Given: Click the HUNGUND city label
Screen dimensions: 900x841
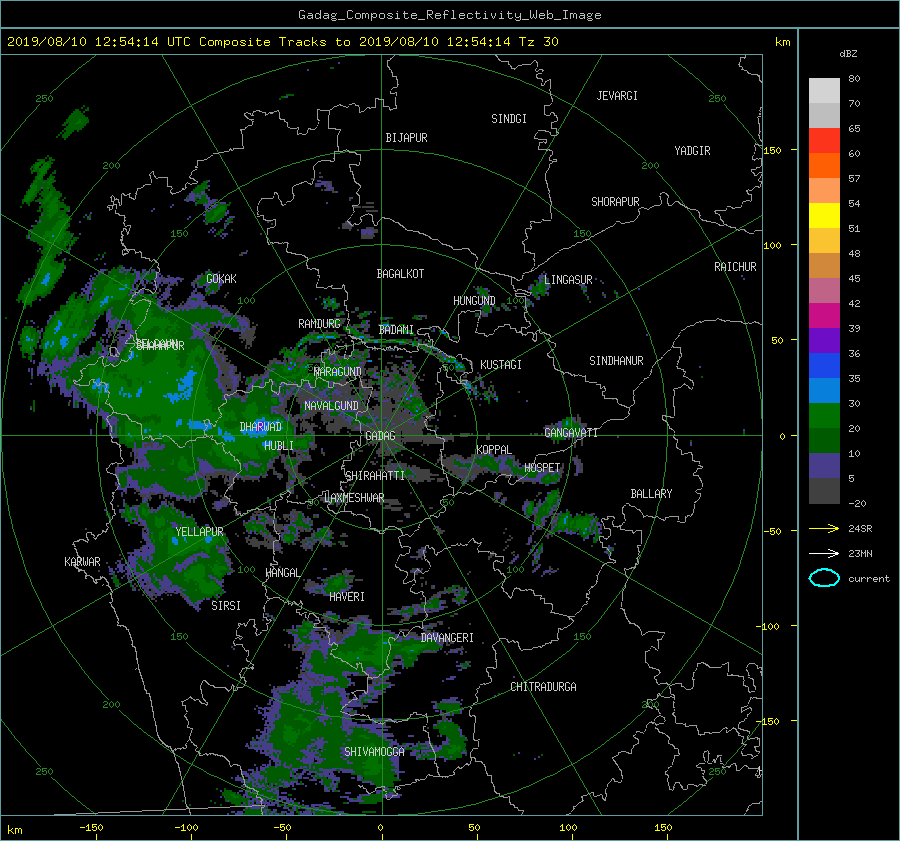Looking at the screenshot, I should 474,301.
